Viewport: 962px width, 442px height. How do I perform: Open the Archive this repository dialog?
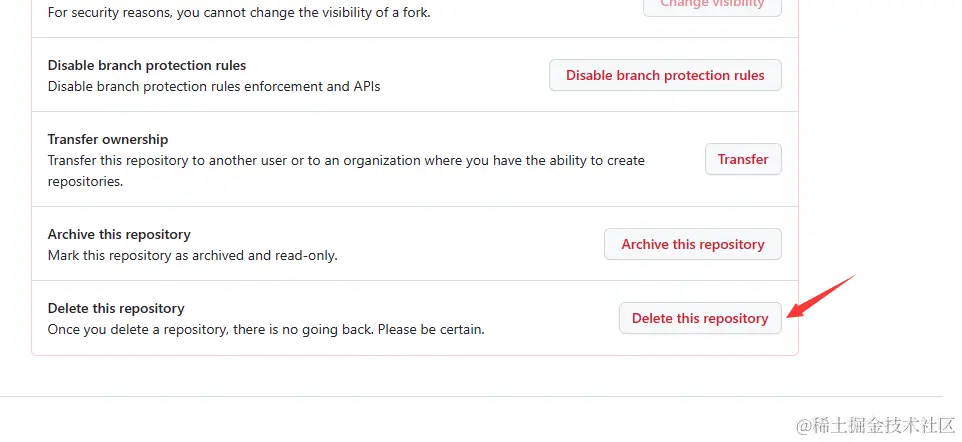(693, 244)
